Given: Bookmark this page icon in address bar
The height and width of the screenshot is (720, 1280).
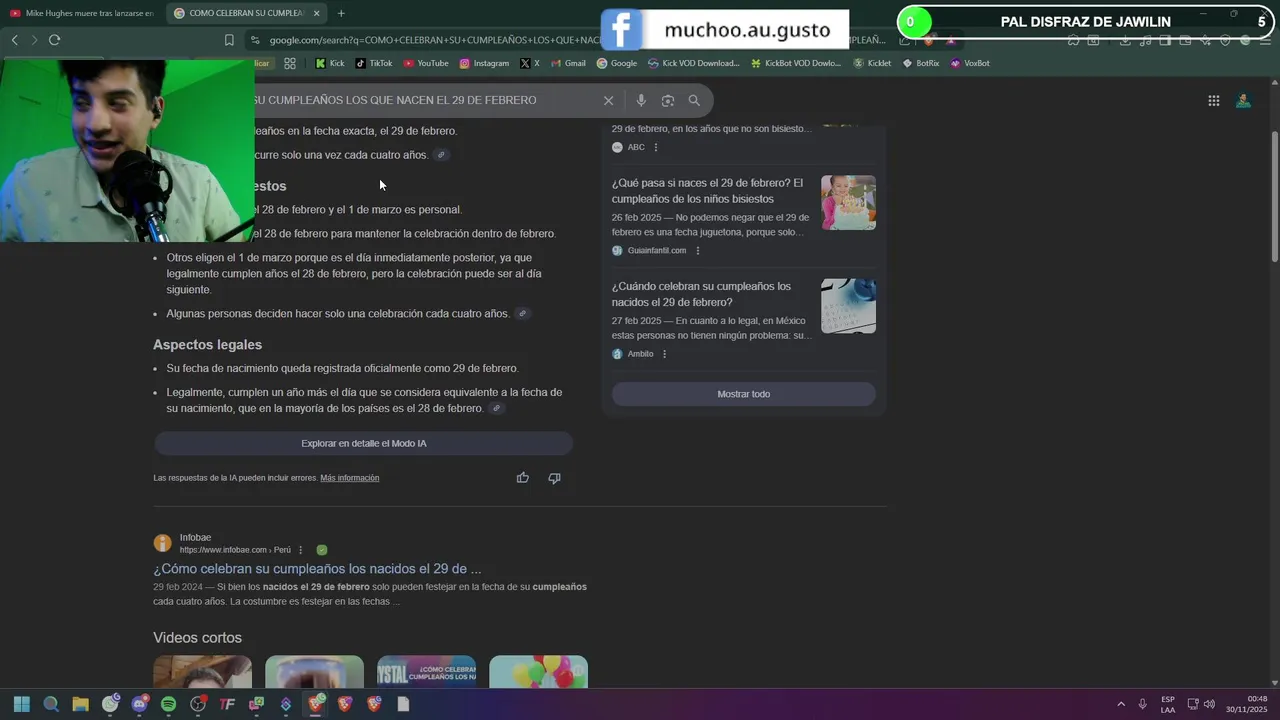Looking at the screenshot, I should (x=229, y=40).
